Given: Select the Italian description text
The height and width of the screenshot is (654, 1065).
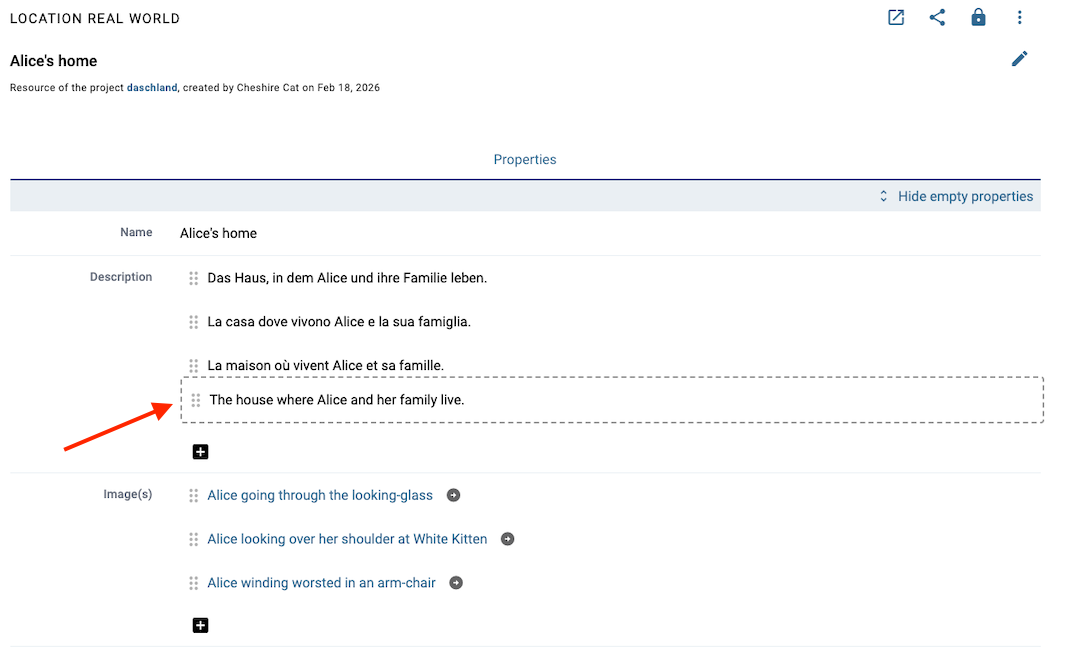Looking at the screenshot, I should tap(339, 322).
